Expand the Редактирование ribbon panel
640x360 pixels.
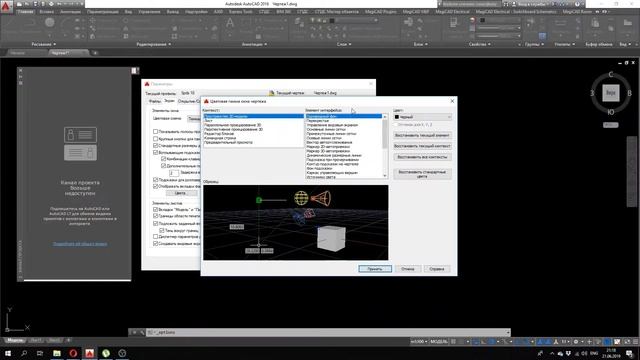click(x=154, y=44)
